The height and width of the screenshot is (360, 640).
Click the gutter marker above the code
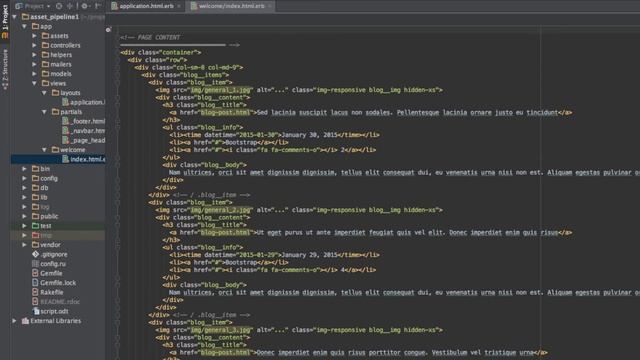point(108,30)
